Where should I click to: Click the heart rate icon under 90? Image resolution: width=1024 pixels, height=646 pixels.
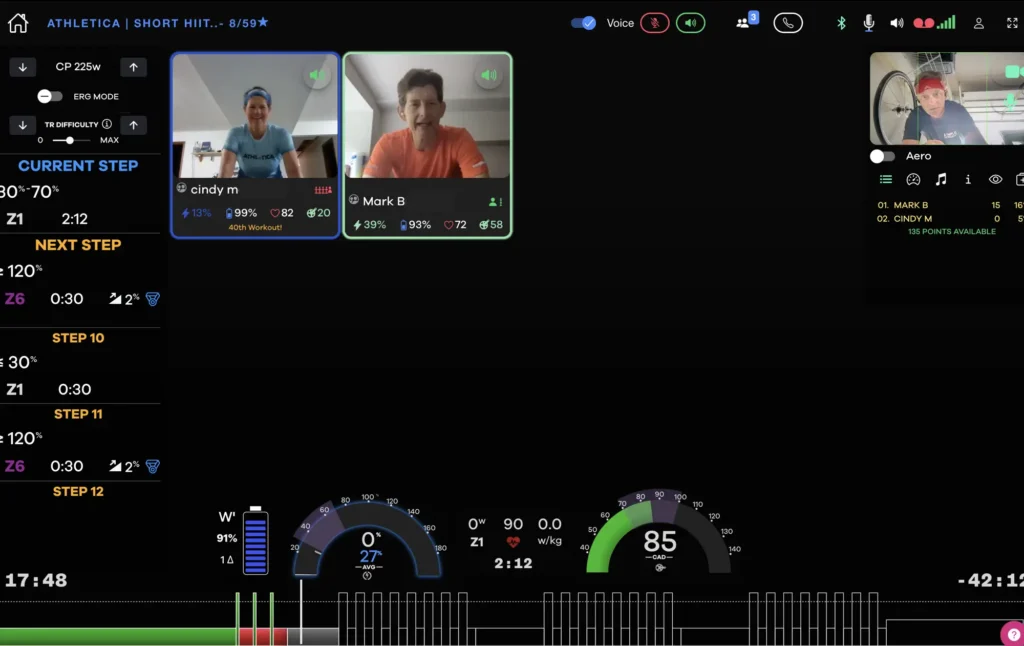(x=513, y=541)
